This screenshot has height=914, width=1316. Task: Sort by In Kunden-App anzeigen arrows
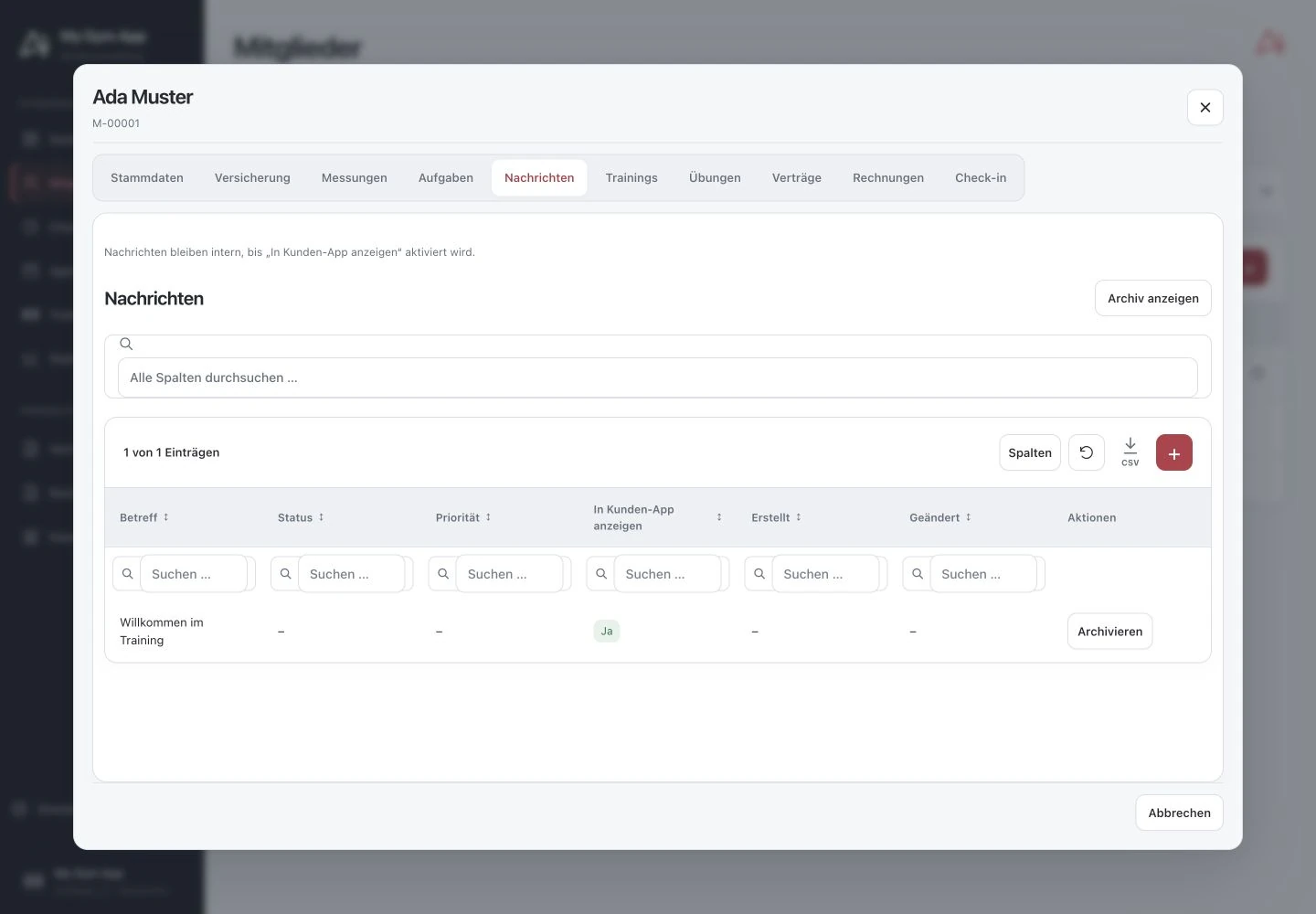719,517
